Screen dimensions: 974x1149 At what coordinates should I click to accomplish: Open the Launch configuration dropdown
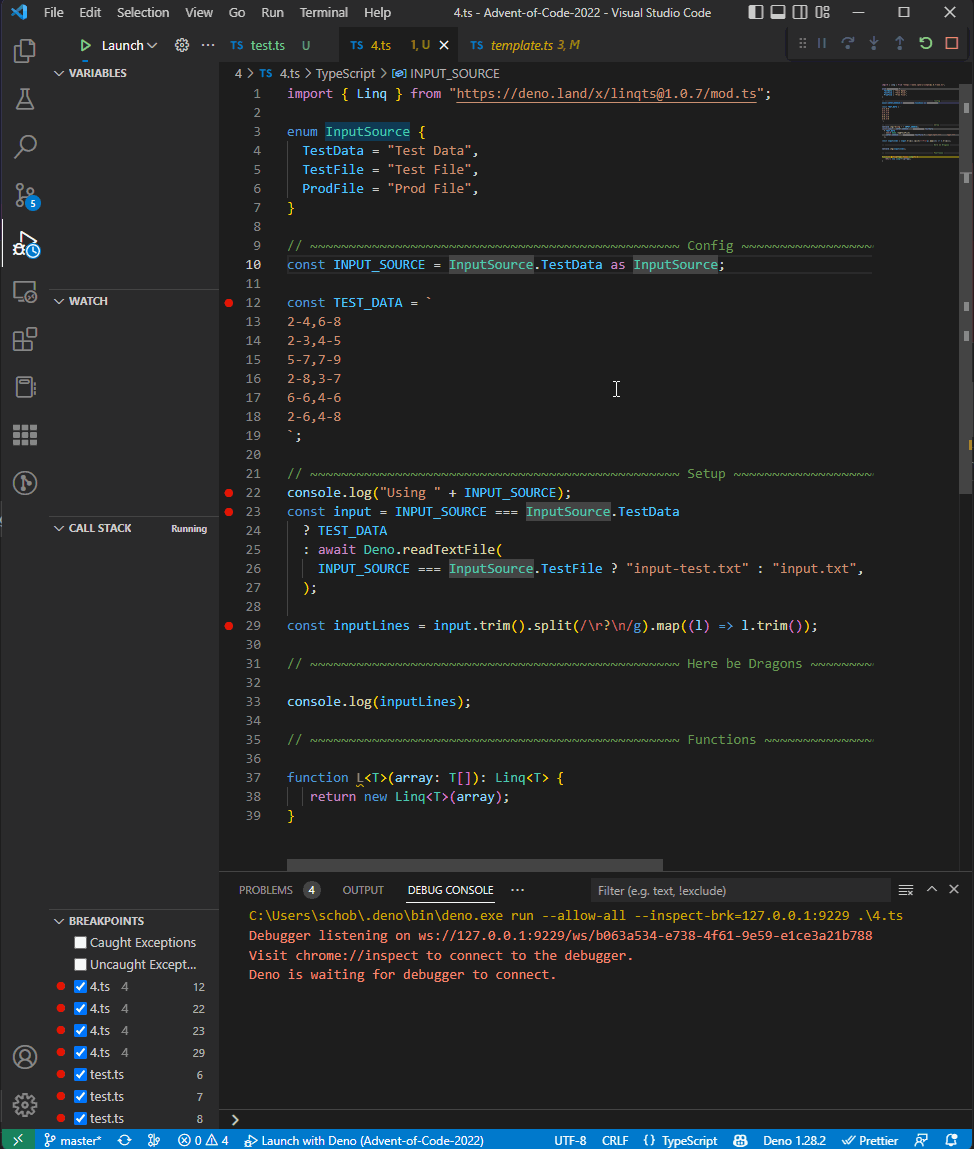(129, 45)
